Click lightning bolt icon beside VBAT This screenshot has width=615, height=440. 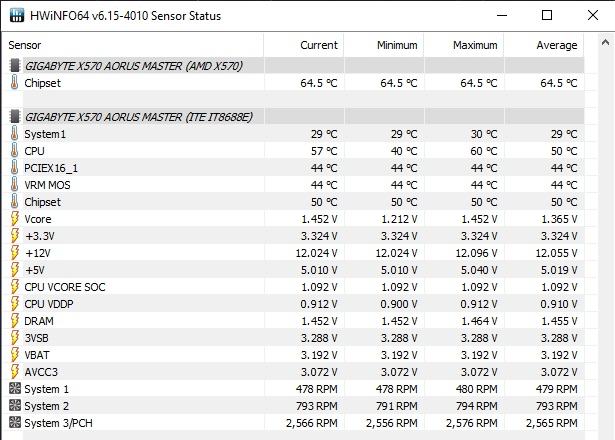click(15, 355)
